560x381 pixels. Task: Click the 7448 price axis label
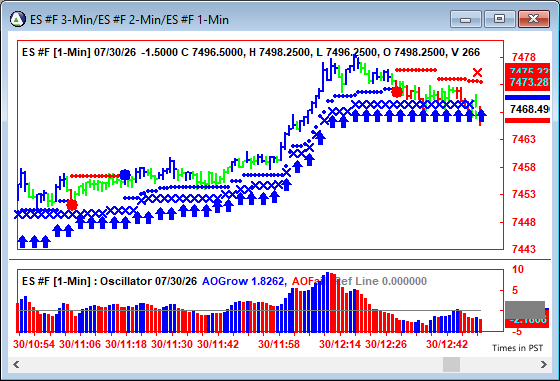[524, 222]
